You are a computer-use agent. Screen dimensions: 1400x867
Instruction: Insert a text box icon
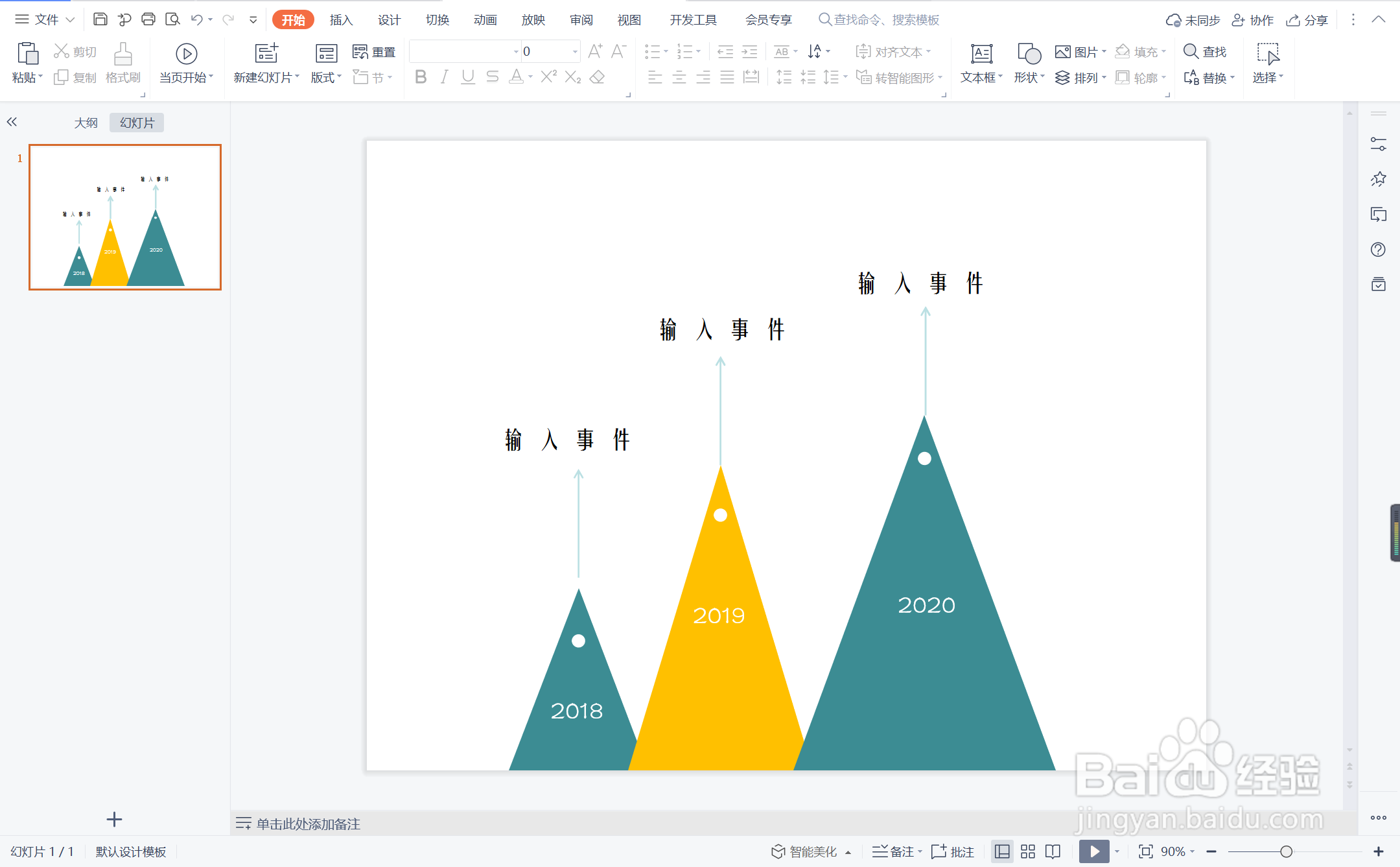[981, 54]
